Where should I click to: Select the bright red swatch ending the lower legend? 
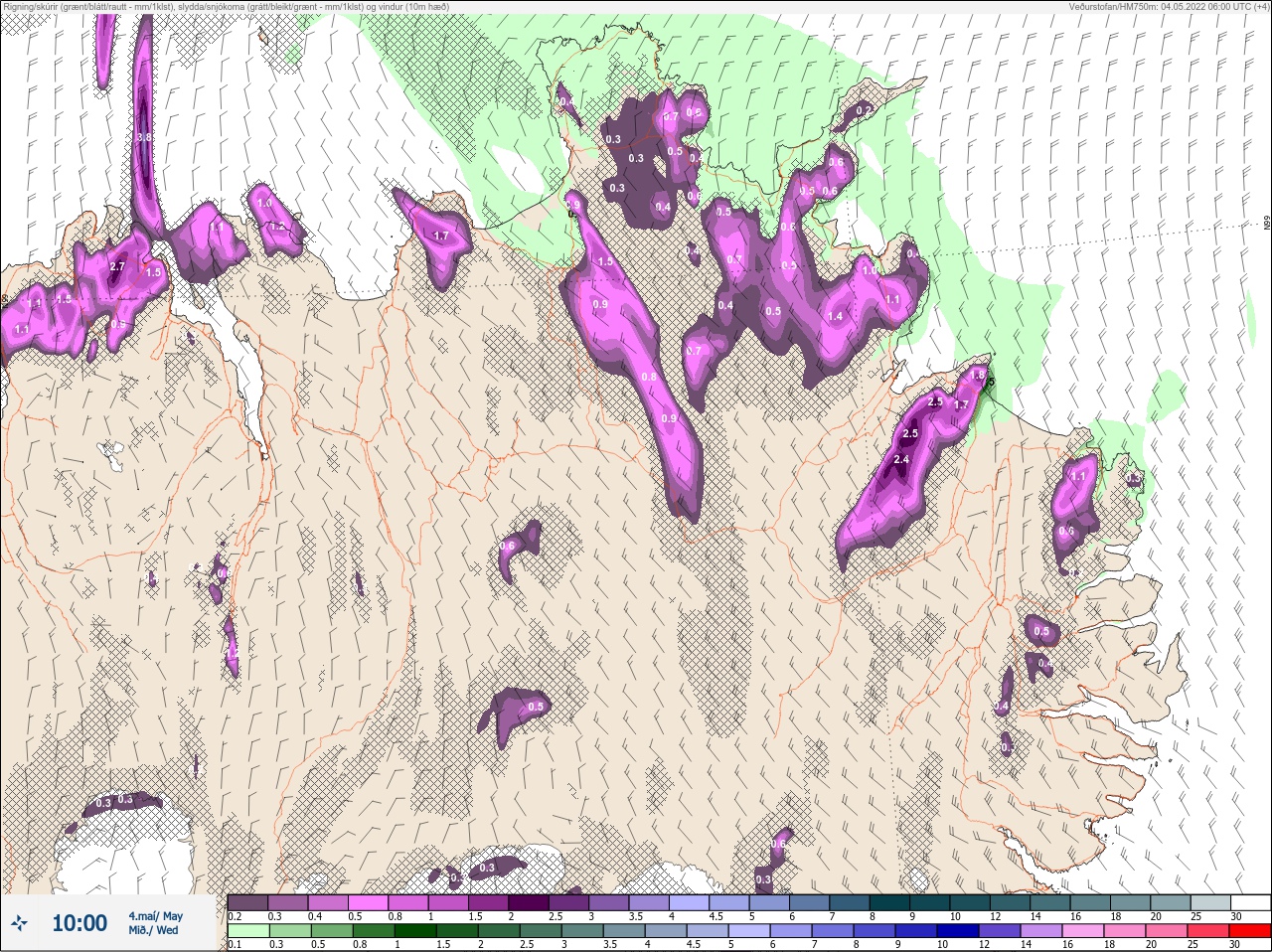[x=1250, y=931]
